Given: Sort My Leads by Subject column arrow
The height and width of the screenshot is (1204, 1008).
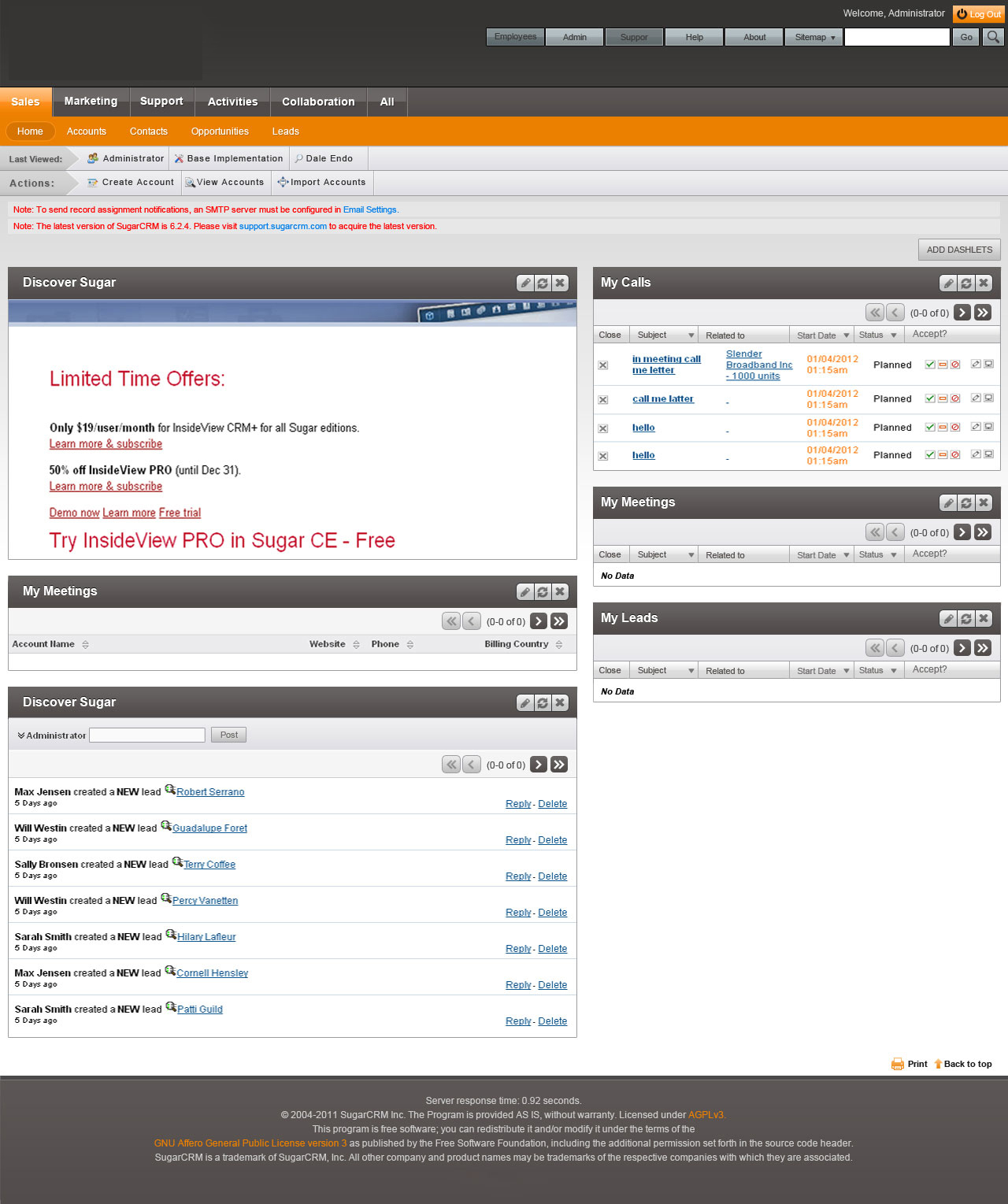Looking at the screenshot, I should click(x=691, y=671).
